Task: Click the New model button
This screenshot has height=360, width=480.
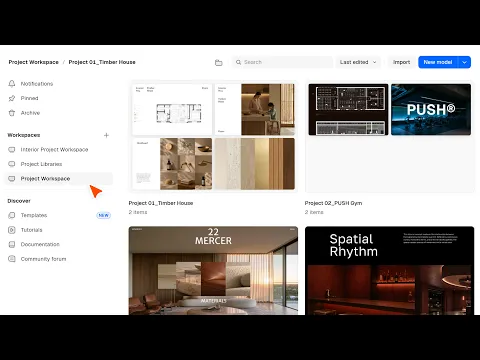Action: 438,62
